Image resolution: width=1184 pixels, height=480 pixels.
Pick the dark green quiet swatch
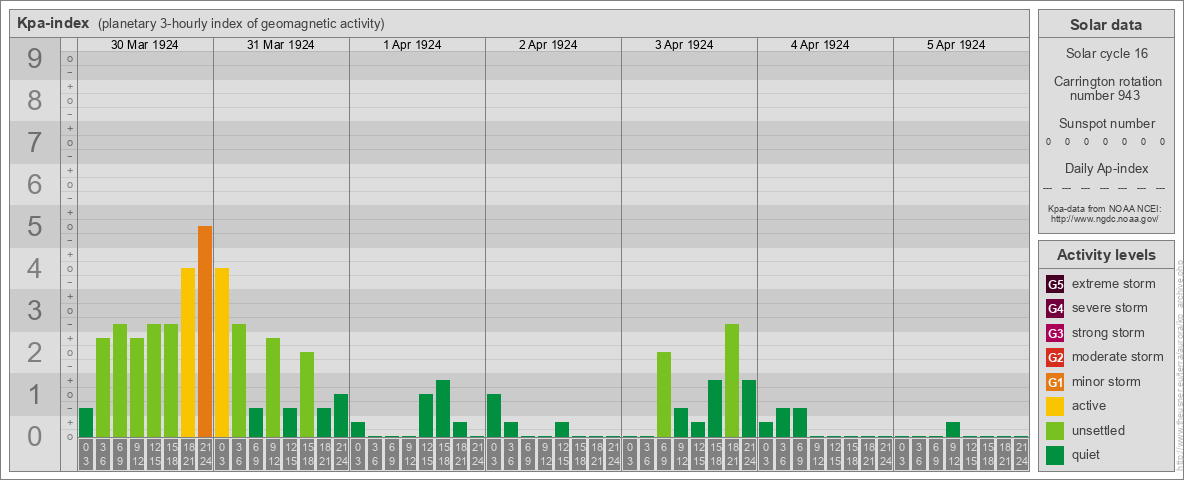1056,454
